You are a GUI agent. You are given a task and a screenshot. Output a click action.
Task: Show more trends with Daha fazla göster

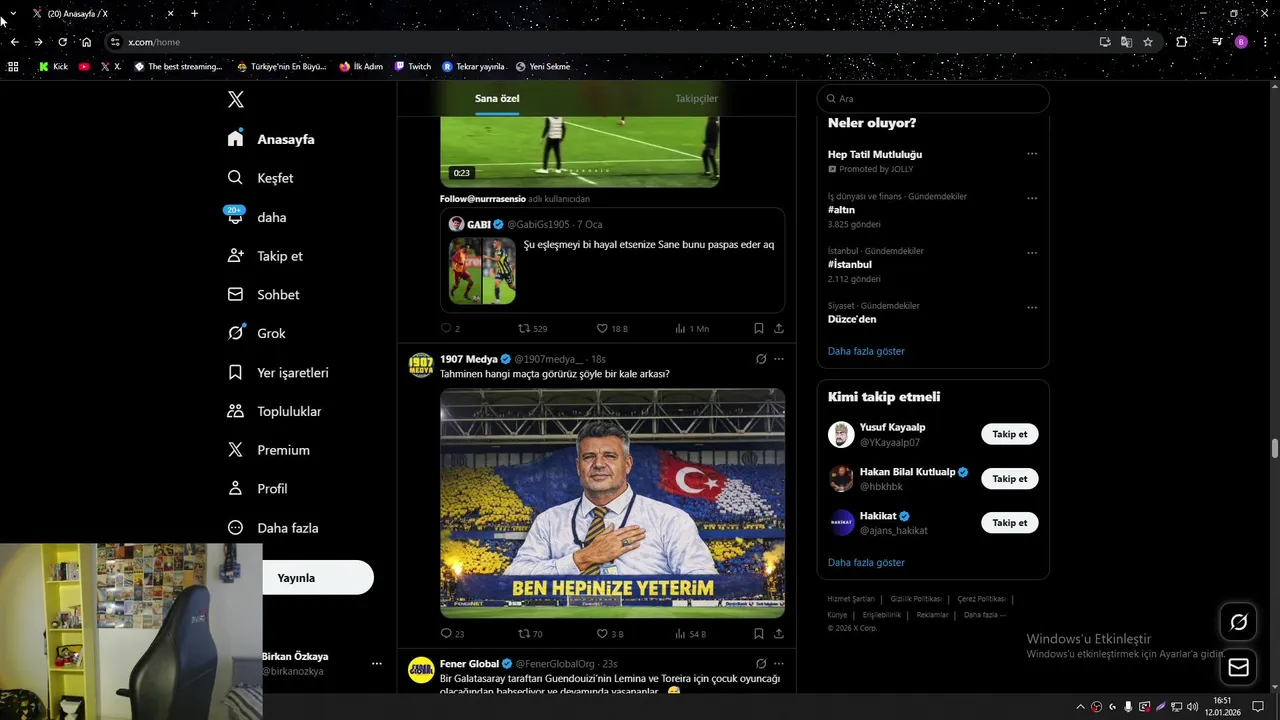coord(866,351)
